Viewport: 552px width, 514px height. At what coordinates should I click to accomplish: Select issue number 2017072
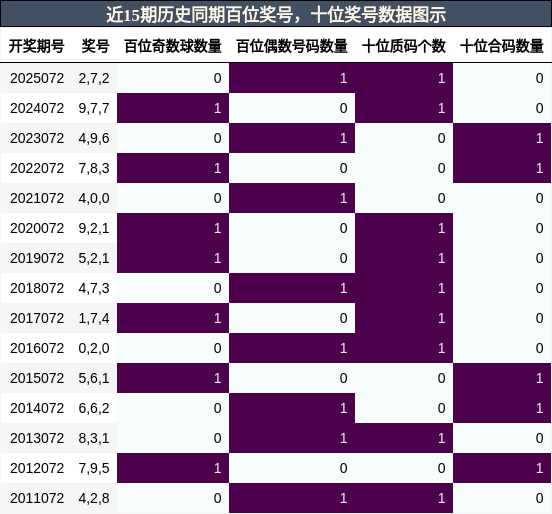pyautogui.click(x=37, y=318)
